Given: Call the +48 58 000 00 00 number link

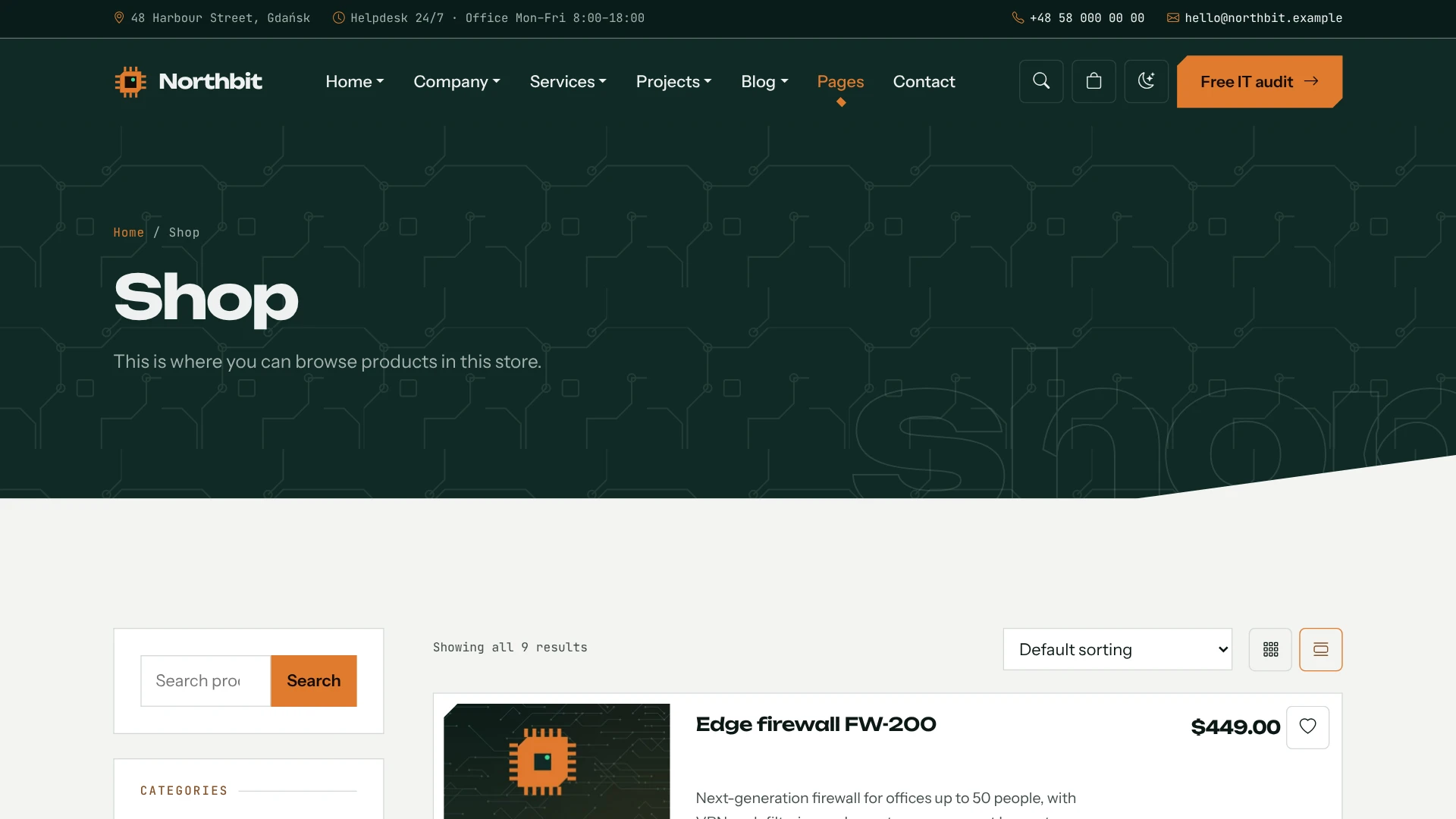Looking at the screenshot, I should click(x=1087, y=17).
